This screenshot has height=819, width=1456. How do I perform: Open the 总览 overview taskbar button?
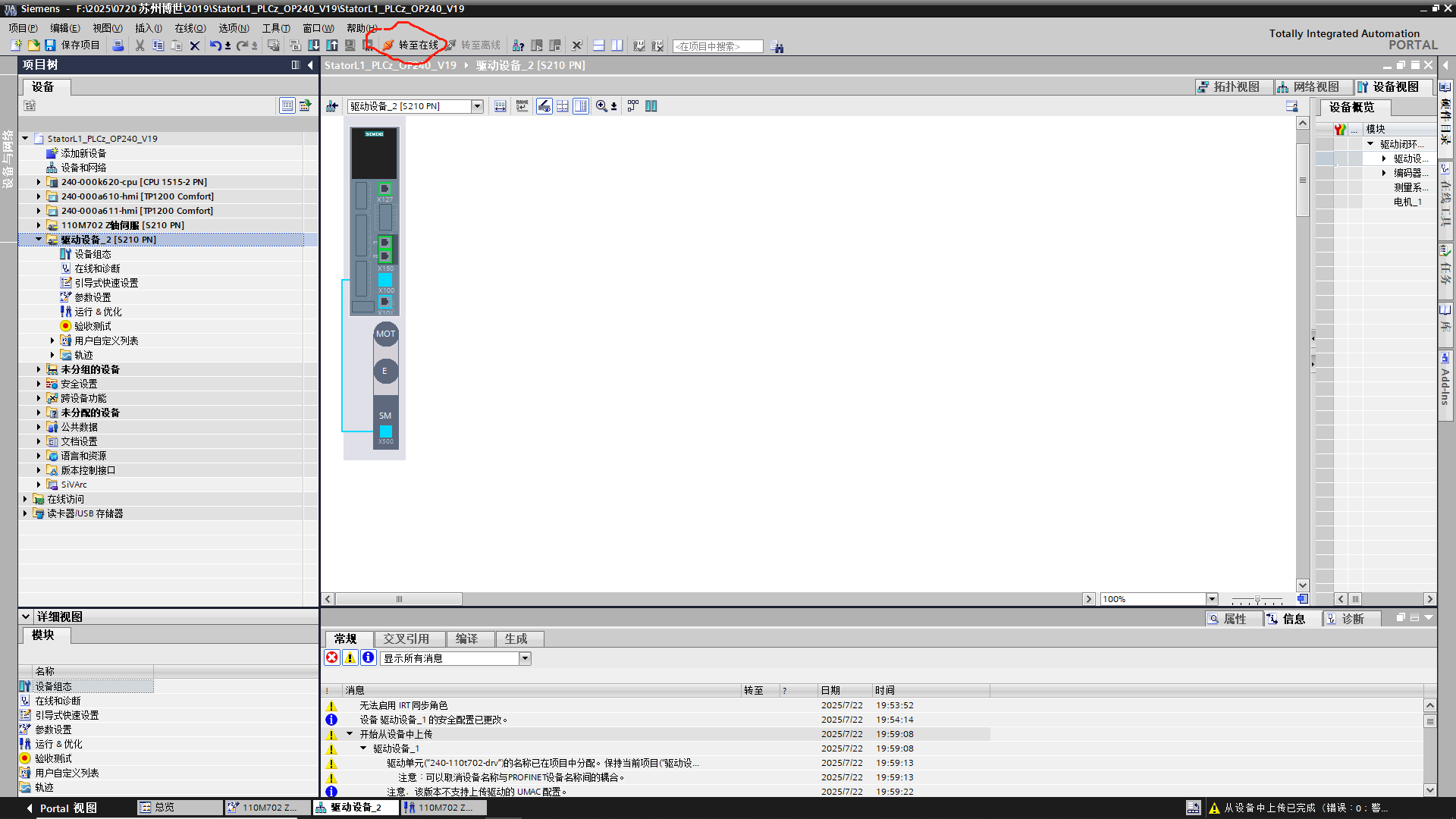pyautogui.click(x=180, y=808)
